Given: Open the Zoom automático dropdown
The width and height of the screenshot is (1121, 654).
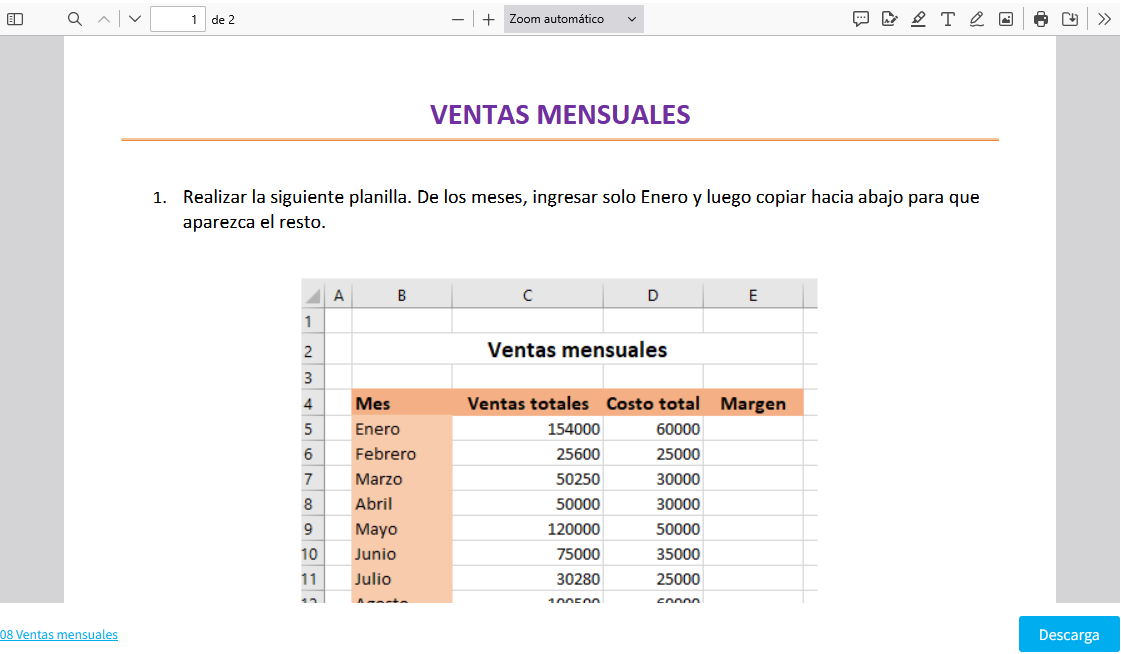Looking at the screenshot, I should coord(573,19).
